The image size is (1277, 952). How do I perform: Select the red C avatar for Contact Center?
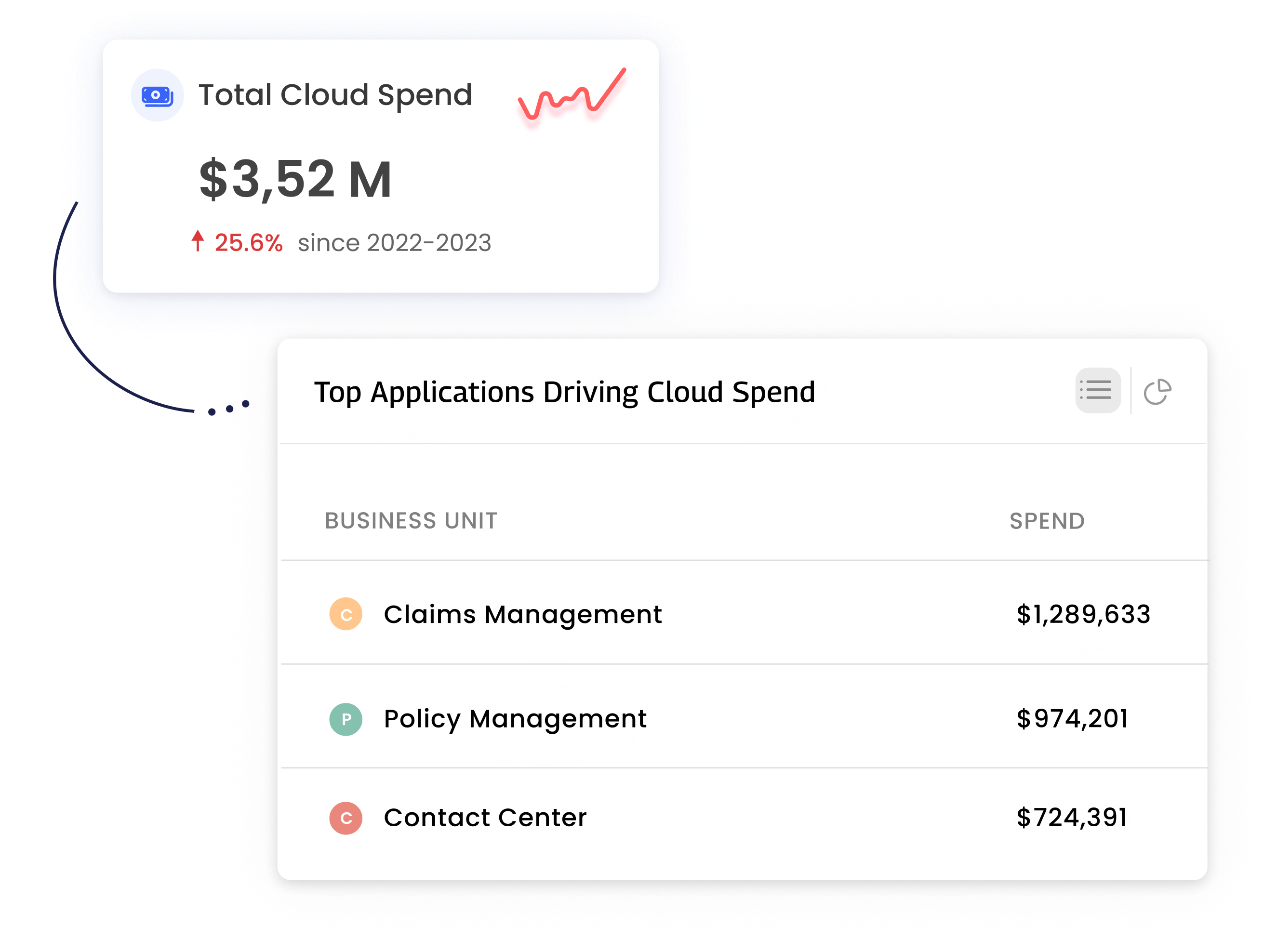click(346, 818)
